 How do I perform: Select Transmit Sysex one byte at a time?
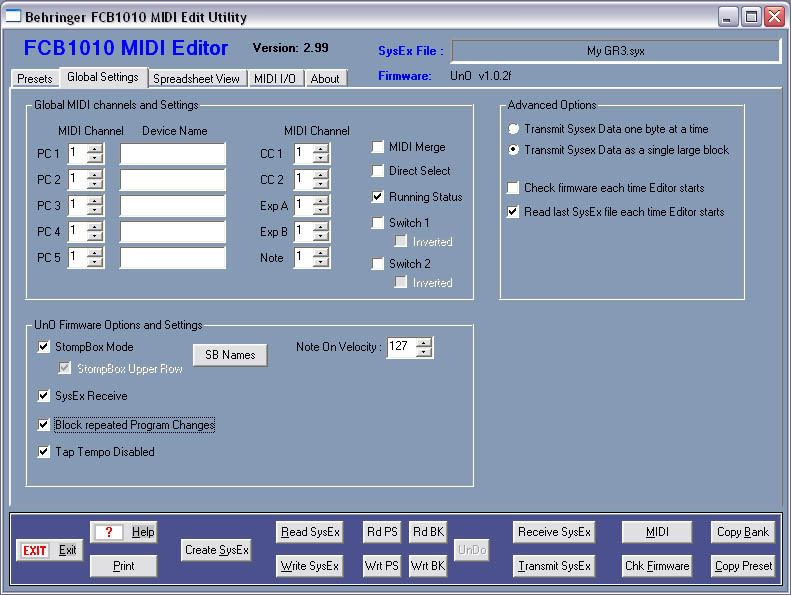pyautogui.click(x=513, y=129)
